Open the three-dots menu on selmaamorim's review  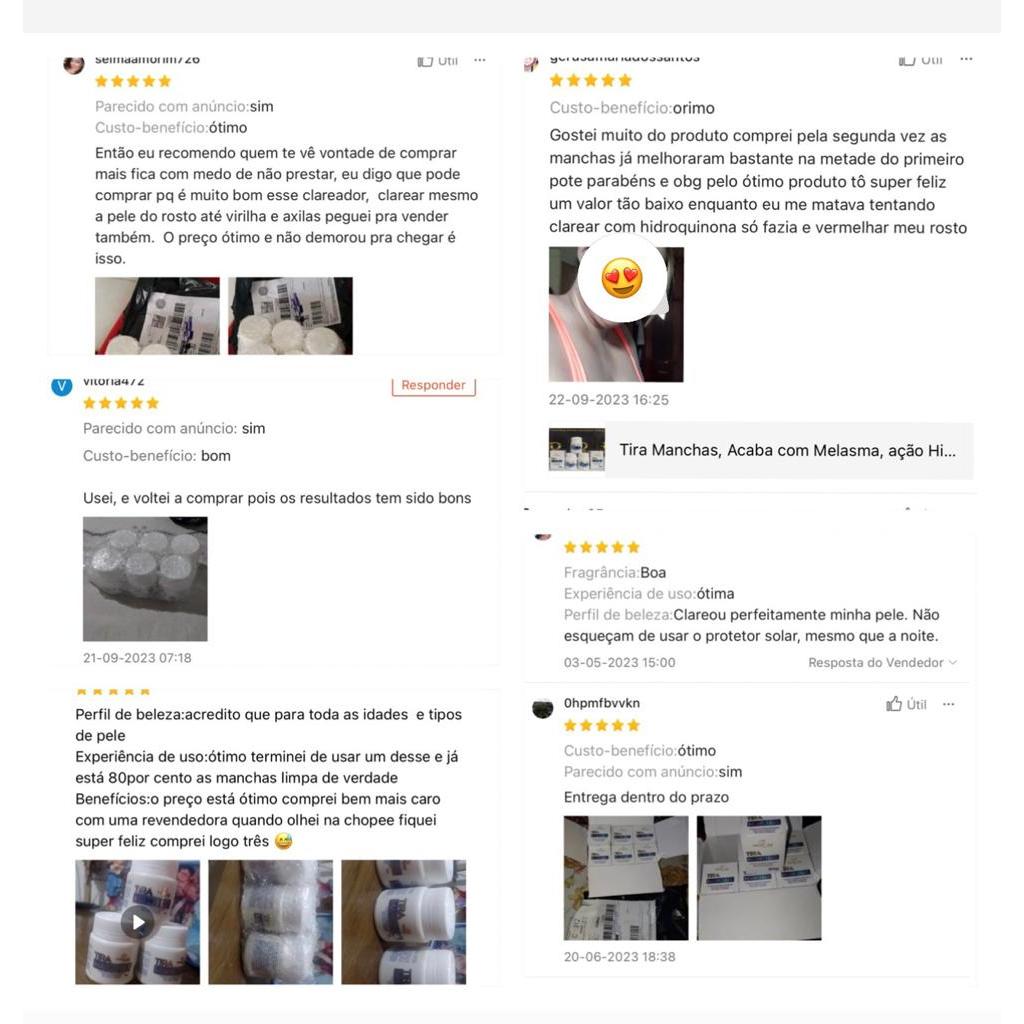[x=479, y=60]
